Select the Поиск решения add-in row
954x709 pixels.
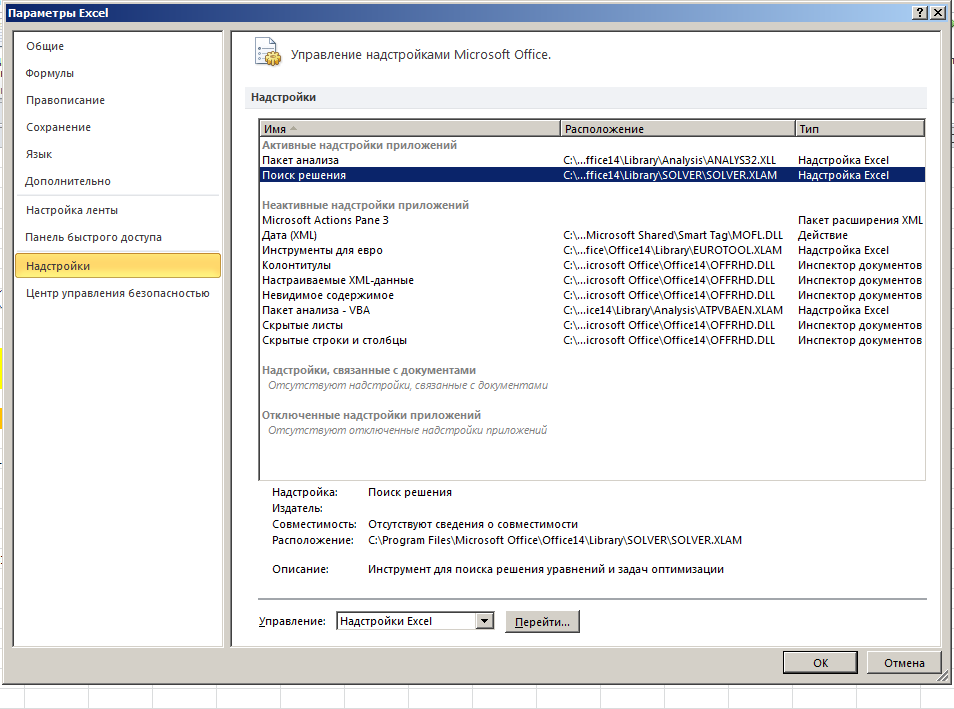[593, 175]
